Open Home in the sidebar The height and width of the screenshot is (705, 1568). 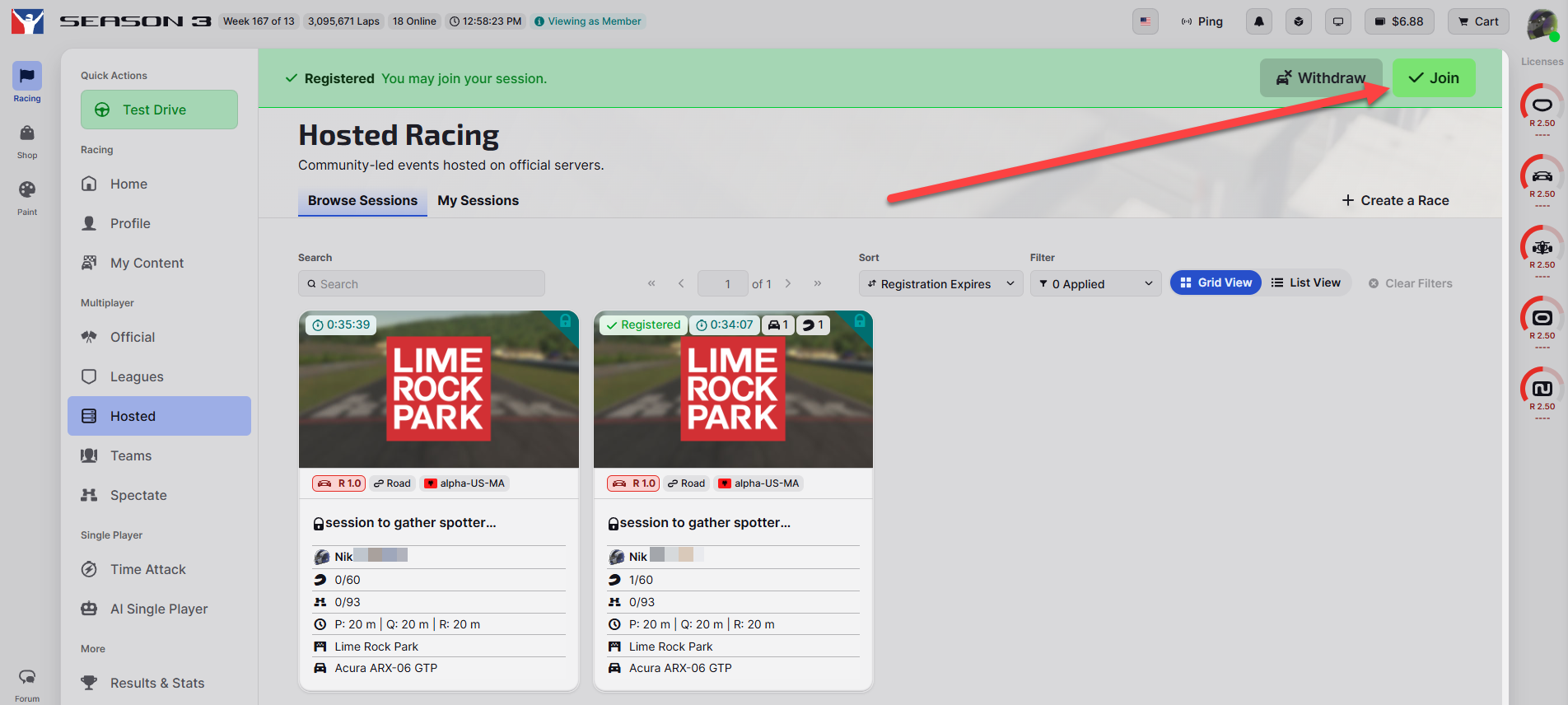coord(159,184)
